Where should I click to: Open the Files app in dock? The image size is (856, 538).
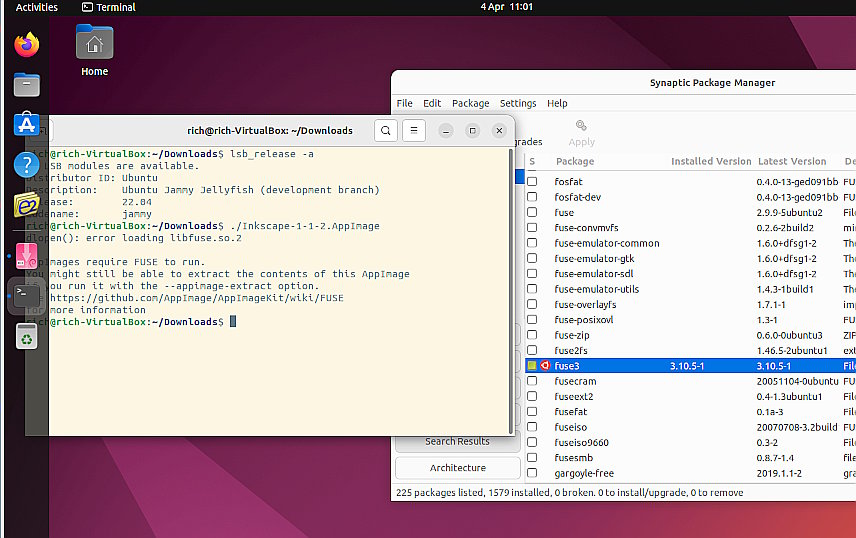point(27,85)
